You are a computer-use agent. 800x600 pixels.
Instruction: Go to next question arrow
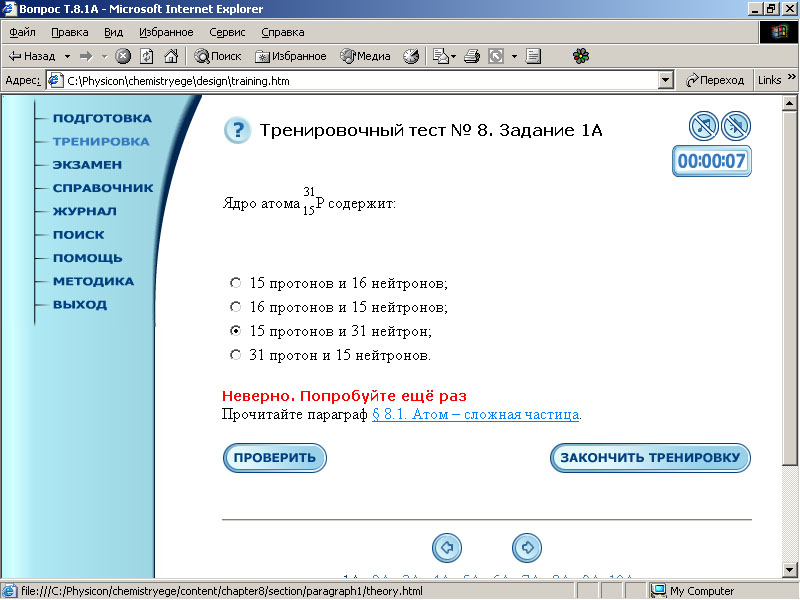[527, 548]
